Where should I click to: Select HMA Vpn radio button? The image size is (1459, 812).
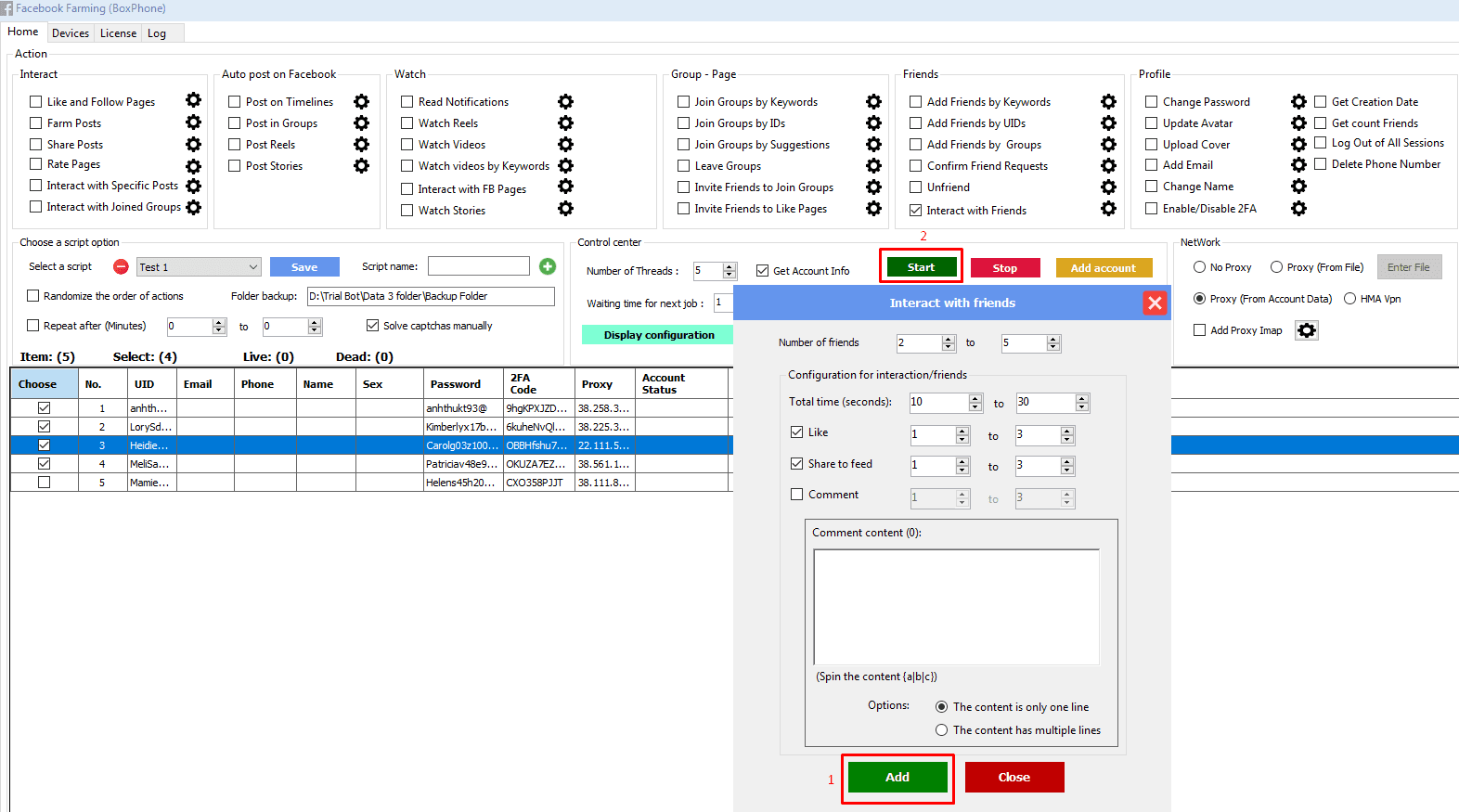1349,299
